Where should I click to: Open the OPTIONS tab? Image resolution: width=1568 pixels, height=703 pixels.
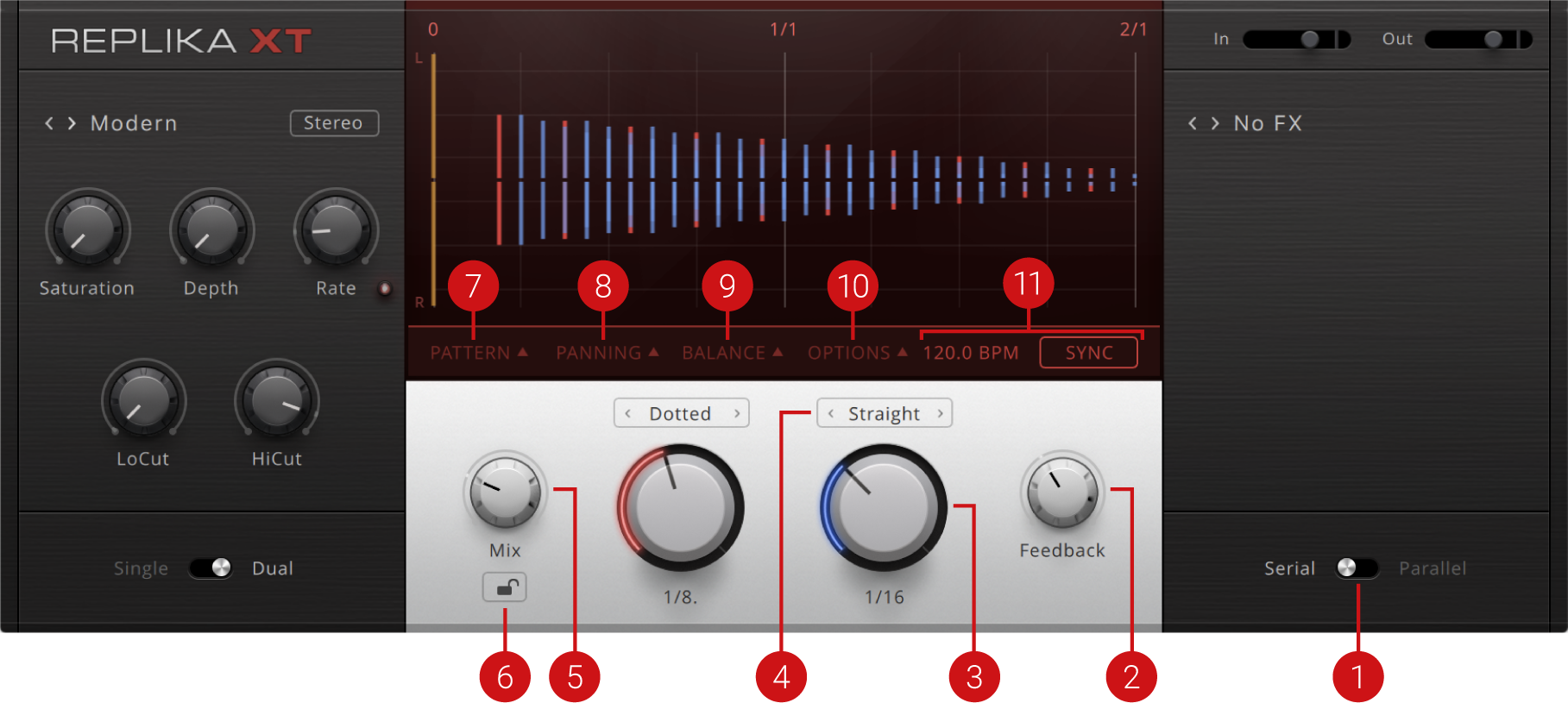[856, 353]
